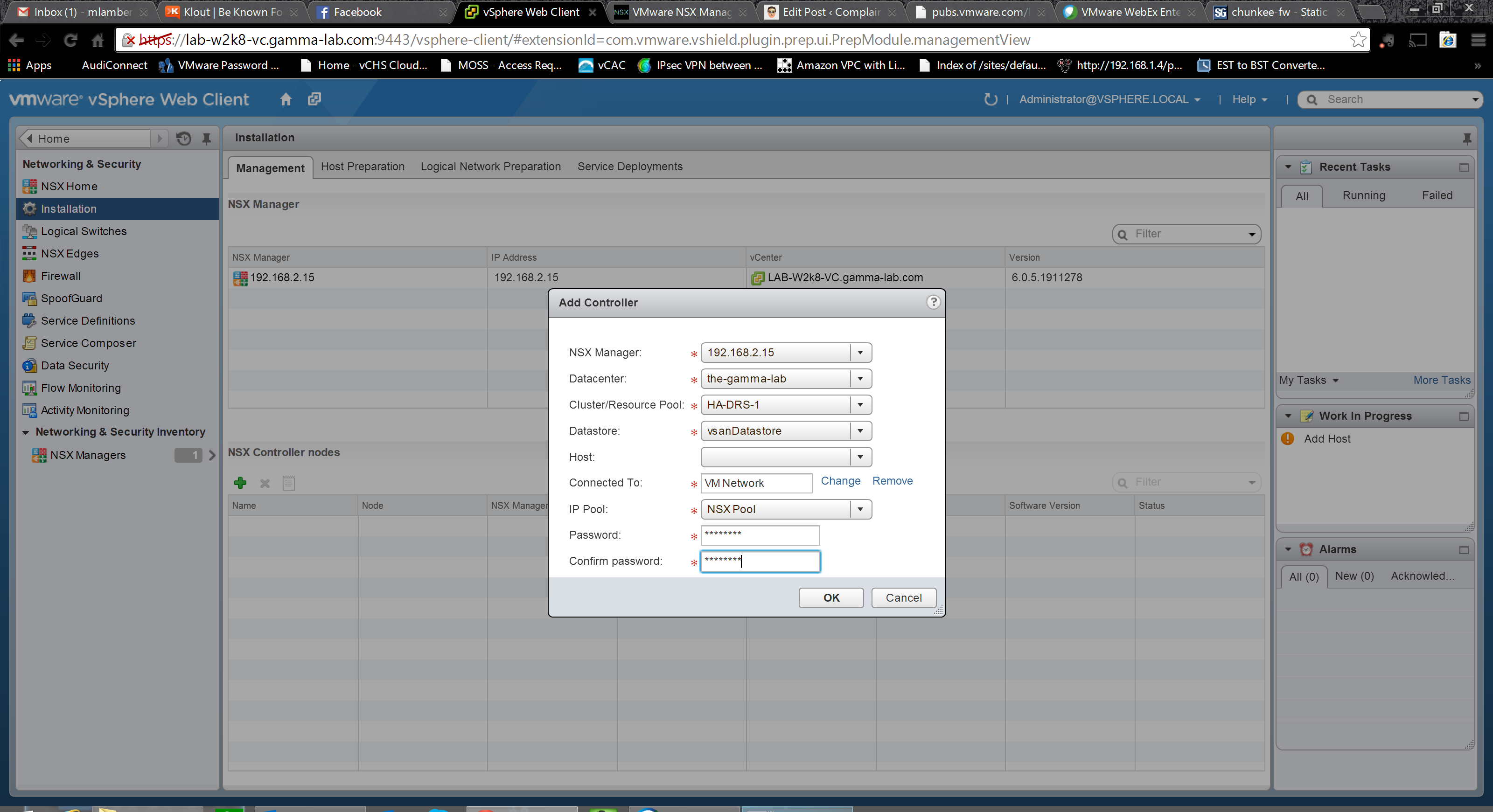Minimize the Alarms panel
This screenshot has height=812, width=1493.
tap(1464, 549)
